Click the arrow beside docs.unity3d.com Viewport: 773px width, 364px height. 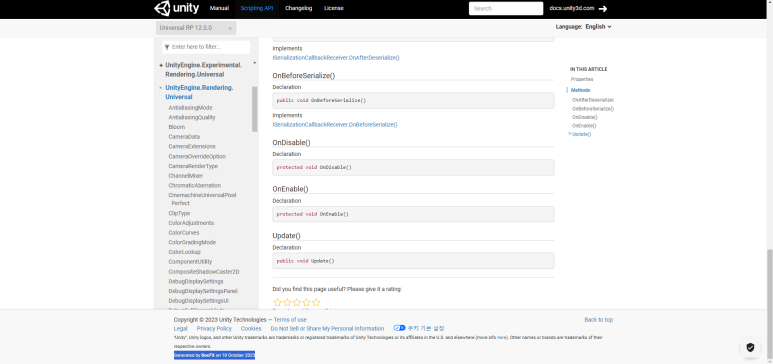pos(602,8)
